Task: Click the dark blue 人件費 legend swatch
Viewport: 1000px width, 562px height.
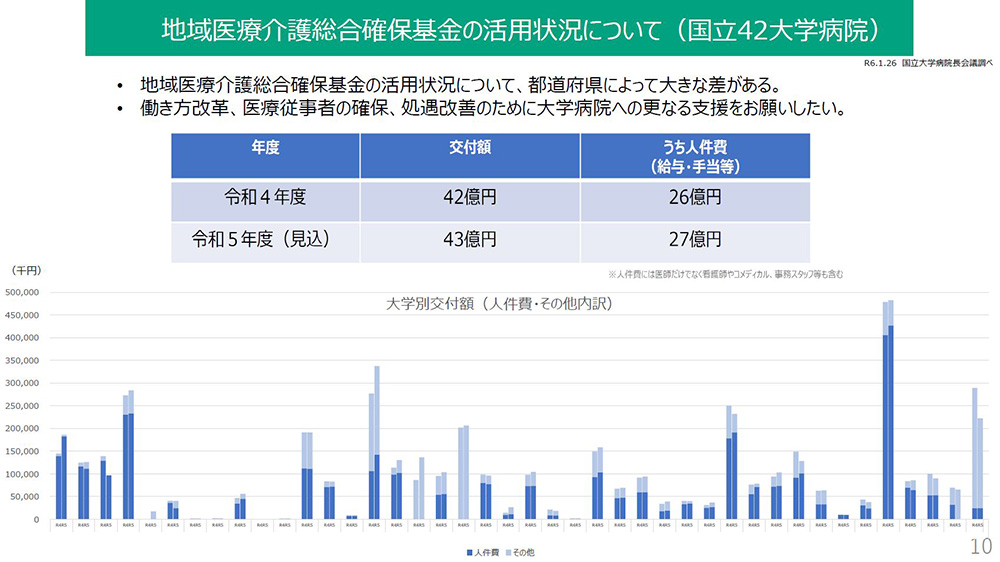Action: click(x=467, y=551)
